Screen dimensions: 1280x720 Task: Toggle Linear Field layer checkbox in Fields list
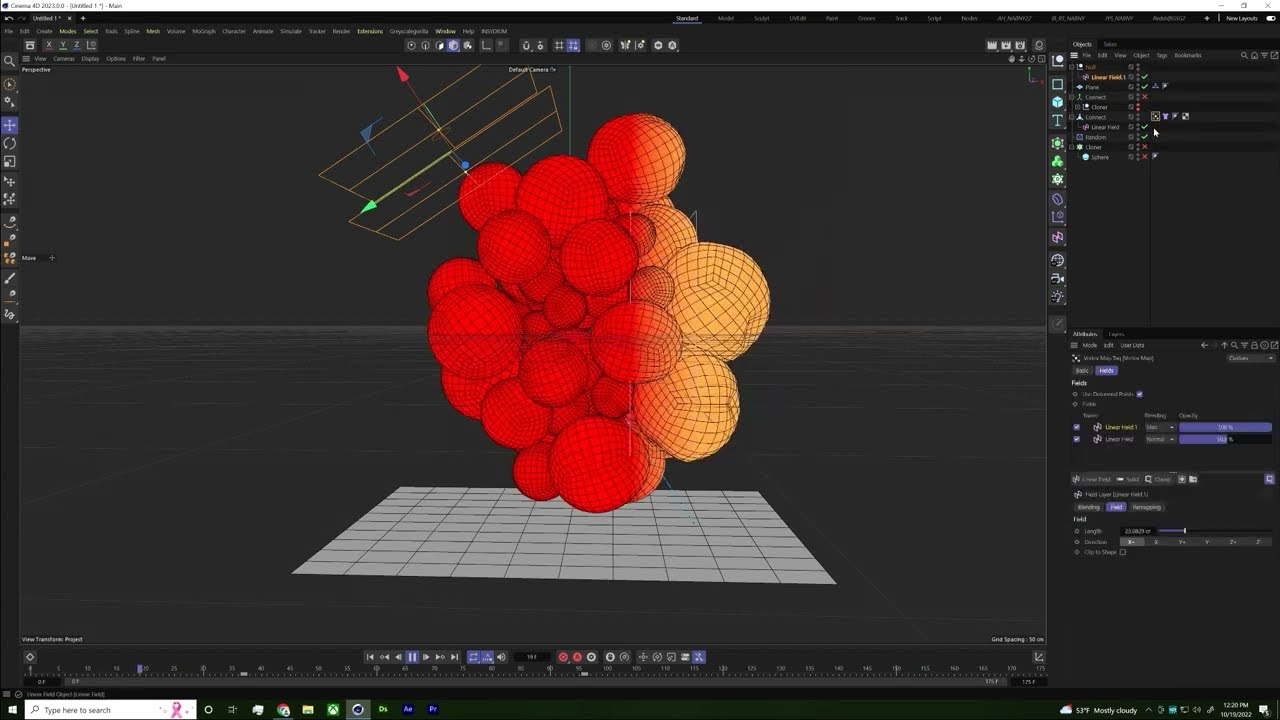coord(1077,439)
